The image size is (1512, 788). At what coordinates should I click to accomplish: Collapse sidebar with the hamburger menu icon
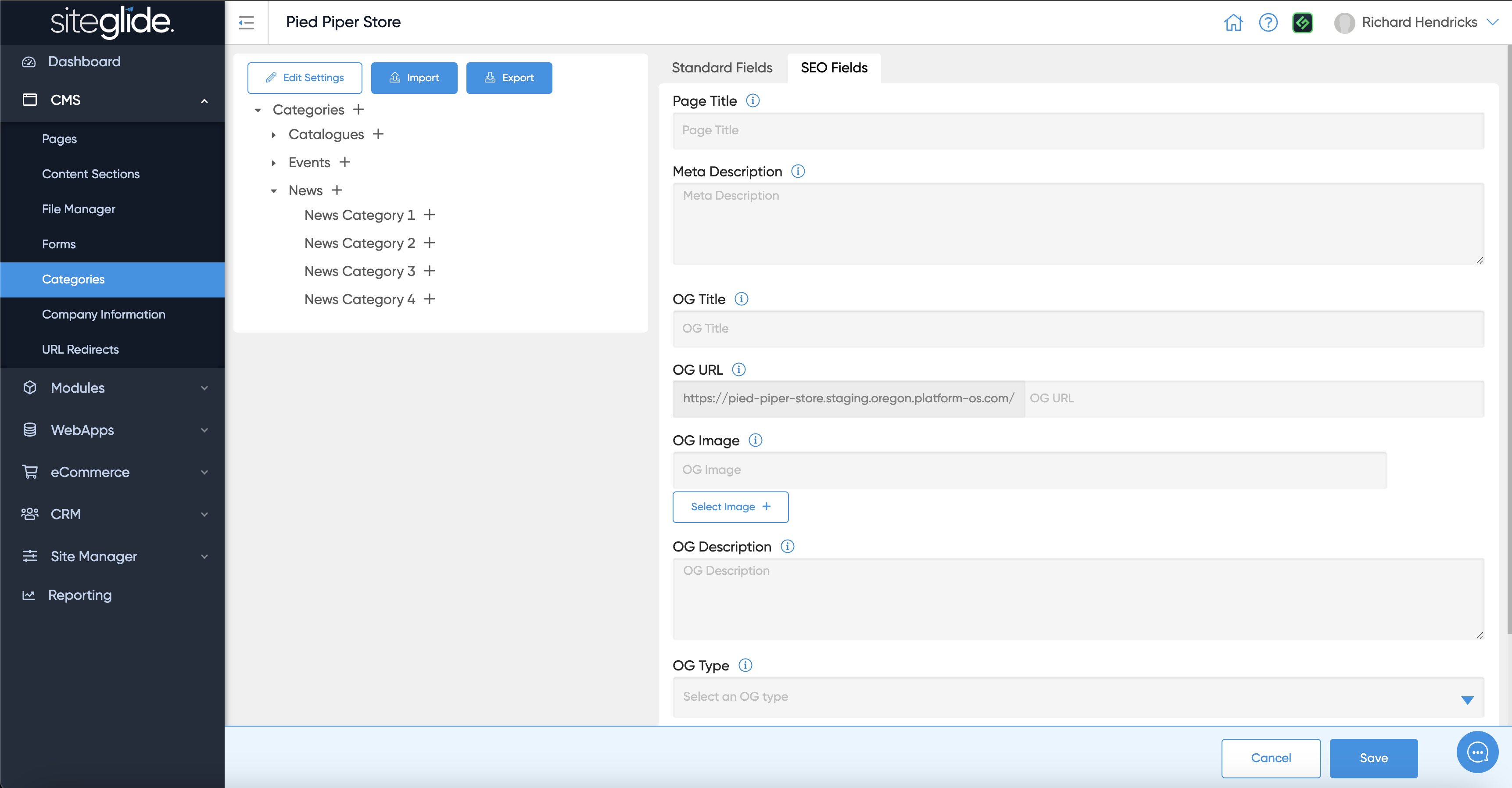pyautogui.click(x=247, y=22)
